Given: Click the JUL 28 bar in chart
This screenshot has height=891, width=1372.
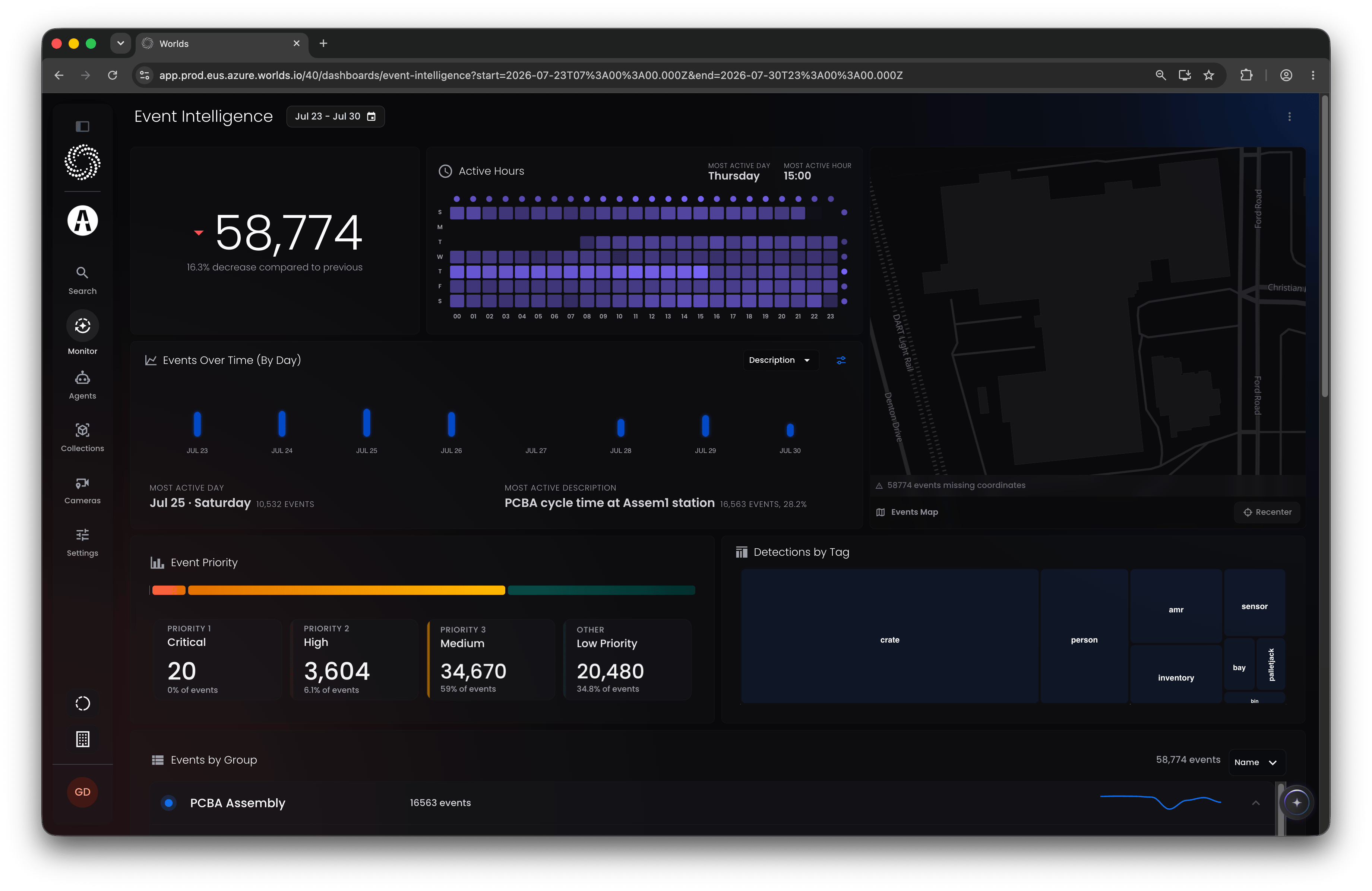Looking at the screenshot, I should [x=621, y=428].
